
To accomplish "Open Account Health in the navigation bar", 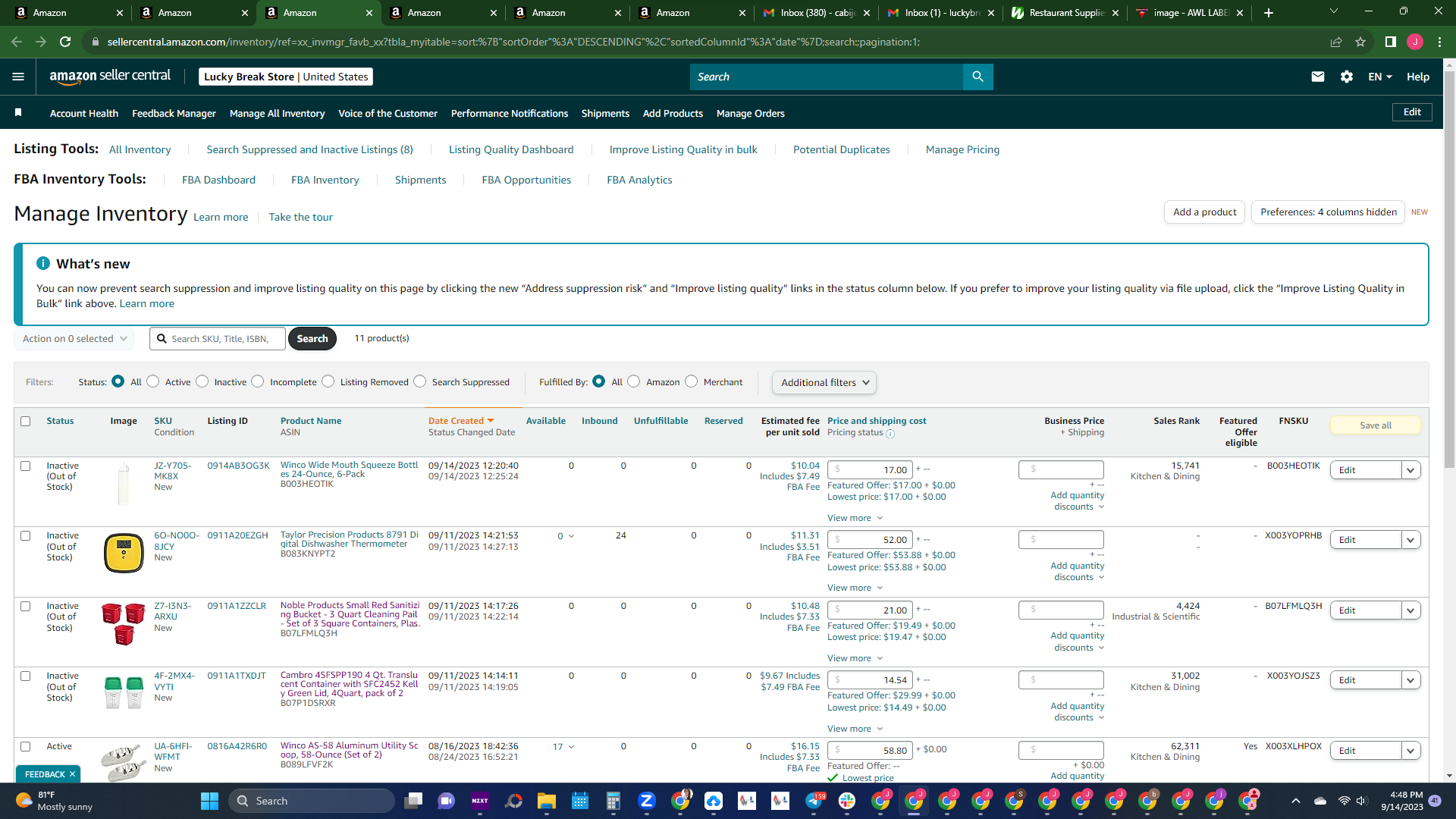I will [x=84, y=113].
